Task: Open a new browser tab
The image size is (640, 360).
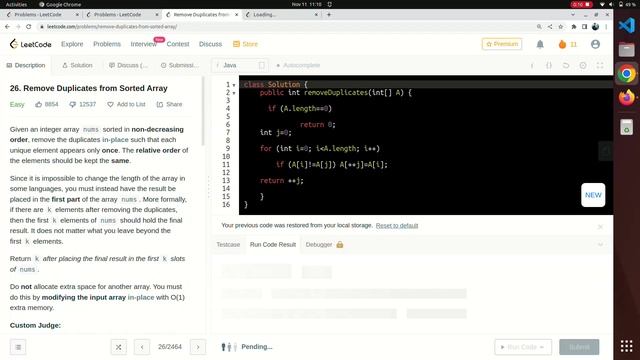Action: coord(329,15)
